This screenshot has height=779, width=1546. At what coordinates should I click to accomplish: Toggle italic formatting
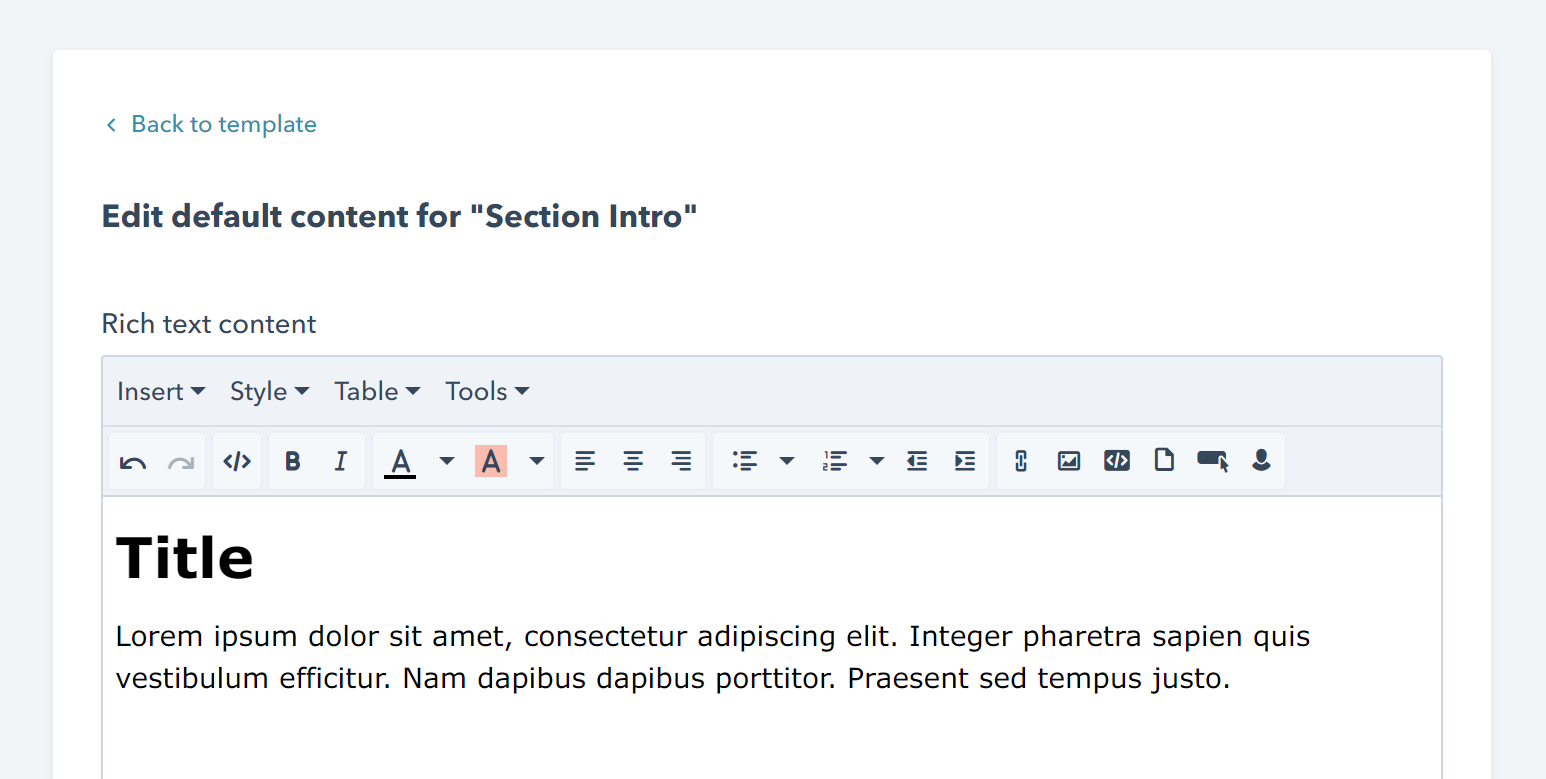coord(340,461)
